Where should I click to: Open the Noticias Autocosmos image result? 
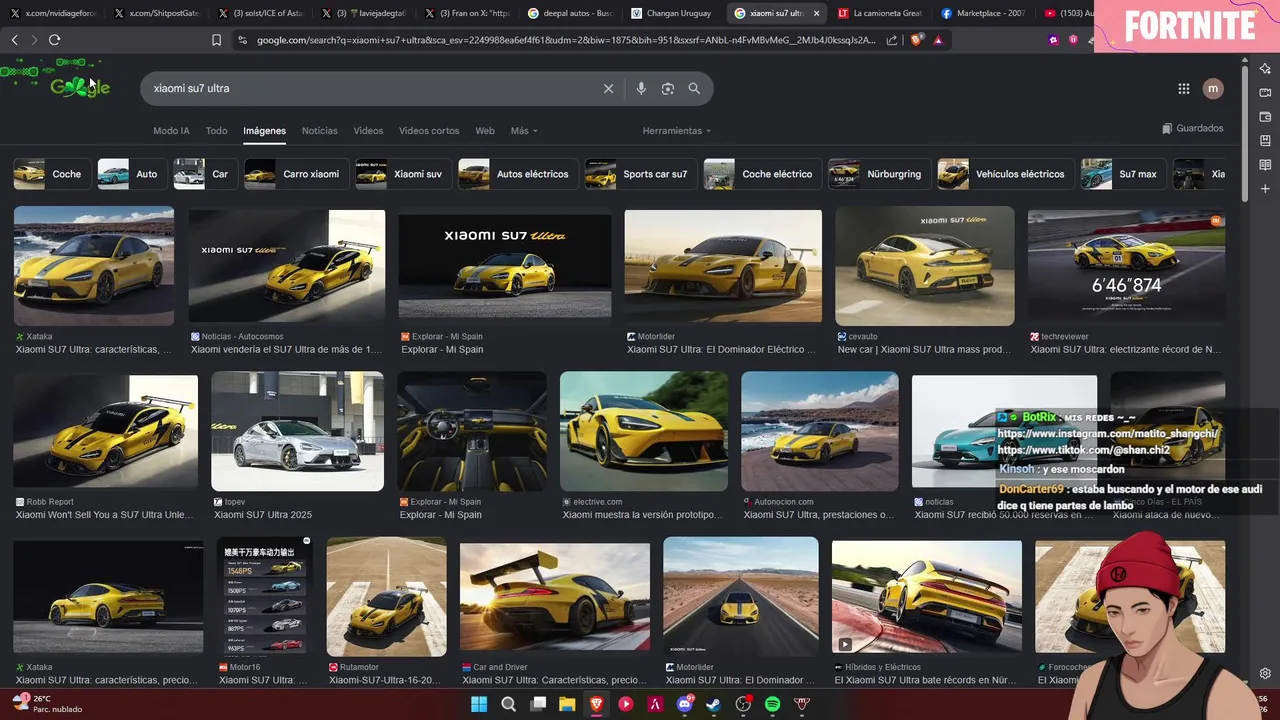pos(286,266)
